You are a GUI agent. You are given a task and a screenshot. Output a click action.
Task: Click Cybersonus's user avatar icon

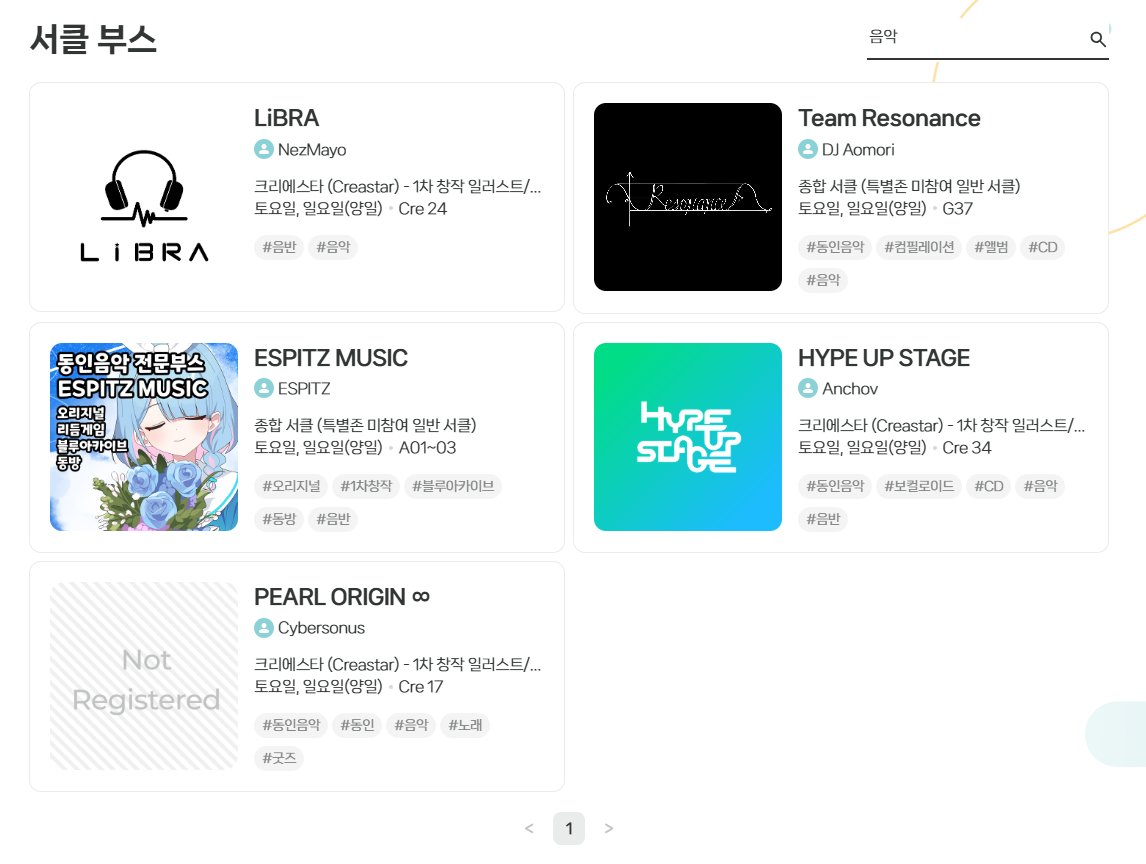tap(264, 627)
